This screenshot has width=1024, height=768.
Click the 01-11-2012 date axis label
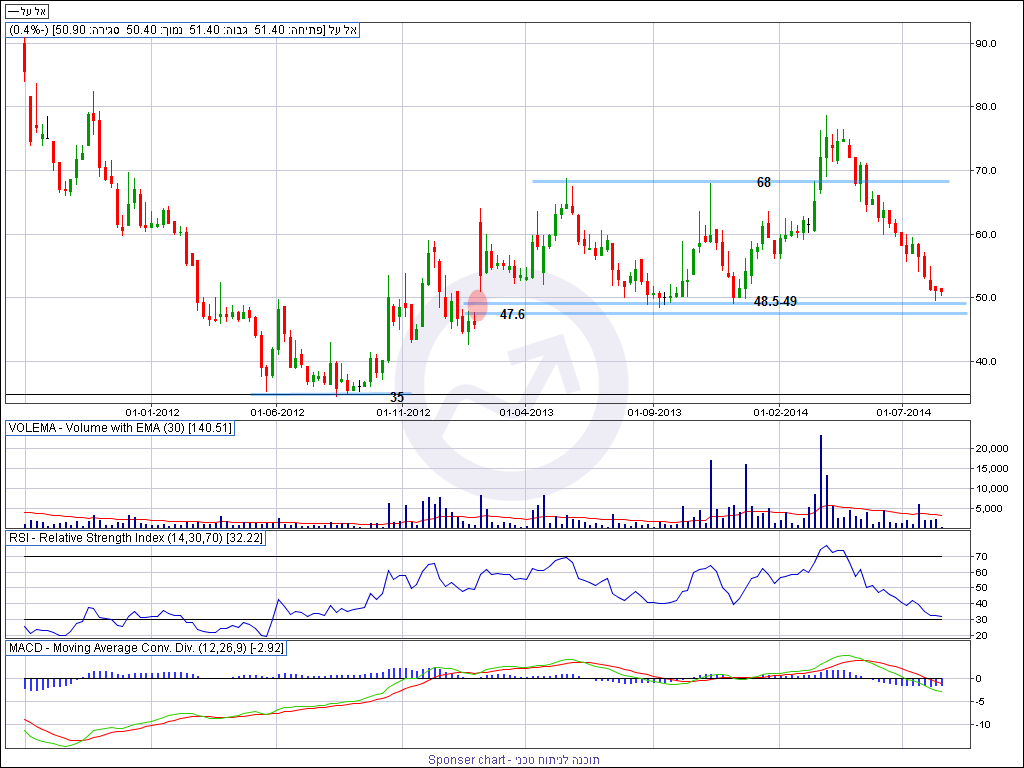click(x=403, y=411)
